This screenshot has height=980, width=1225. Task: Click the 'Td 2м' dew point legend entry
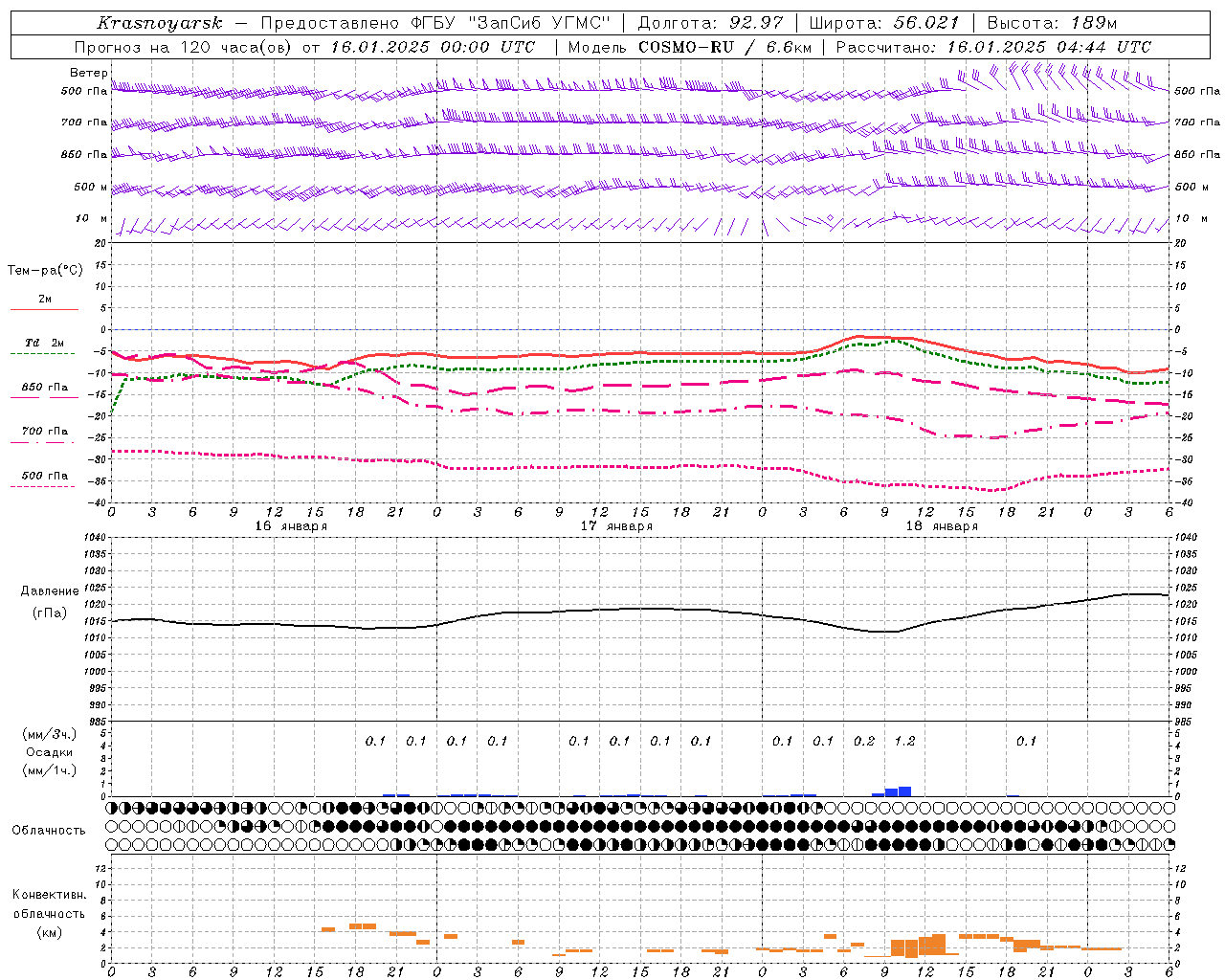click(45, 343)
